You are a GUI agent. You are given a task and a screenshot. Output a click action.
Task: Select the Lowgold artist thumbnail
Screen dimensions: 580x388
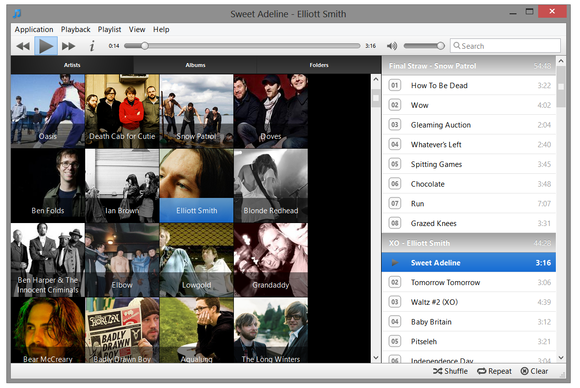coord(196,260)
